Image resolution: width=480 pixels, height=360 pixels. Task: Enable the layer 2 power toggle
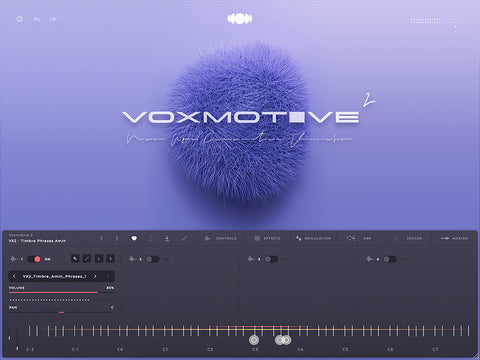(x=152, y=259)
